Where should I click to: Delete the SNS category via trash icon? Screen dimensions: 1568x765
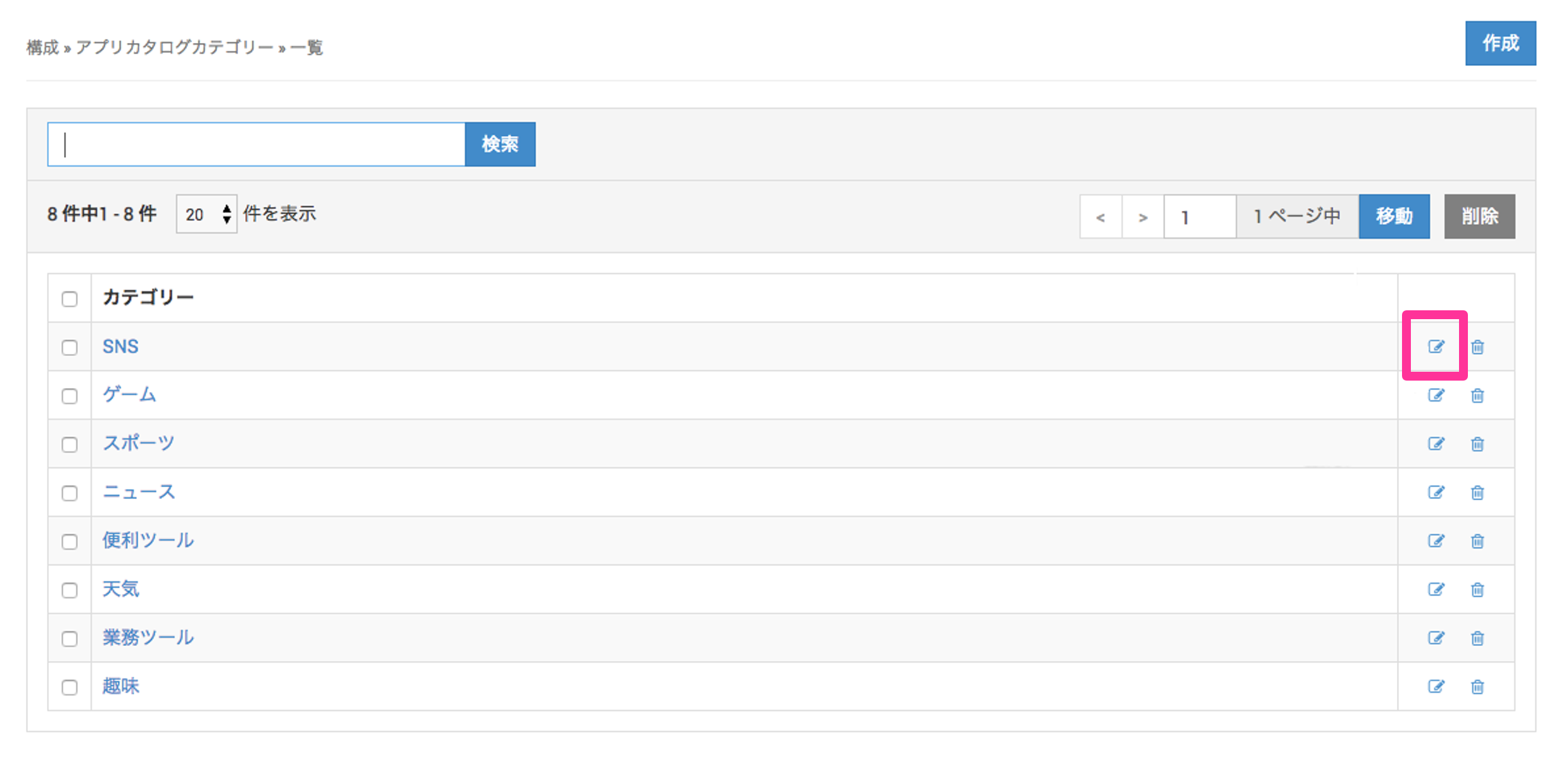coord(1477,347)
